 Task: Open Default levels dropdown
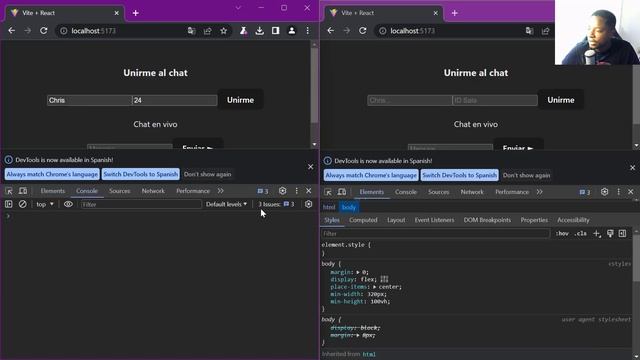click(226, 204)
